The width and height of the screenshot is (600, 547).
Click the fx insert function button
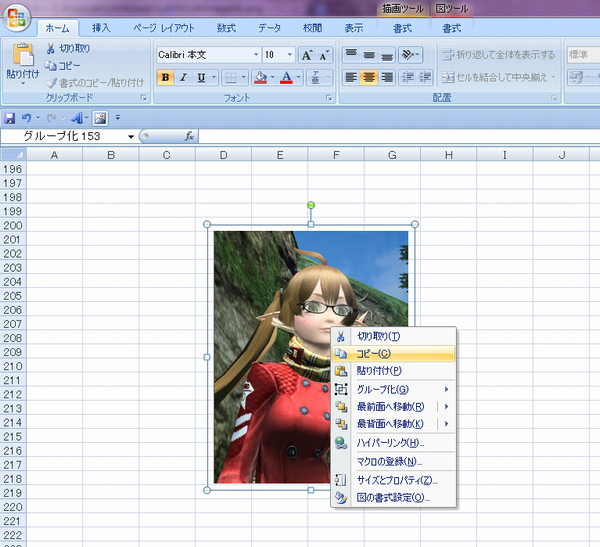[x=189, y=136]
